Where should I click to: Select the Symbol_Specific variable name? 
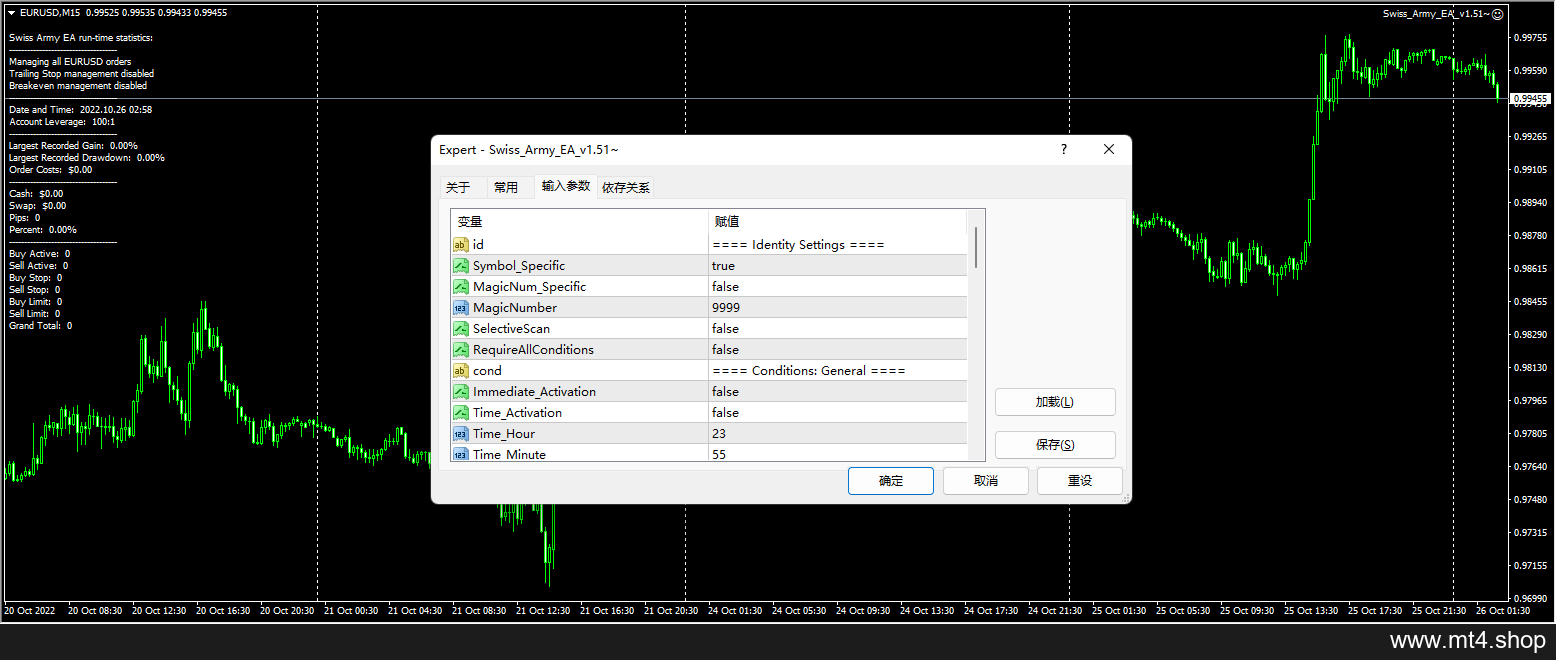(x=519, y=266)
